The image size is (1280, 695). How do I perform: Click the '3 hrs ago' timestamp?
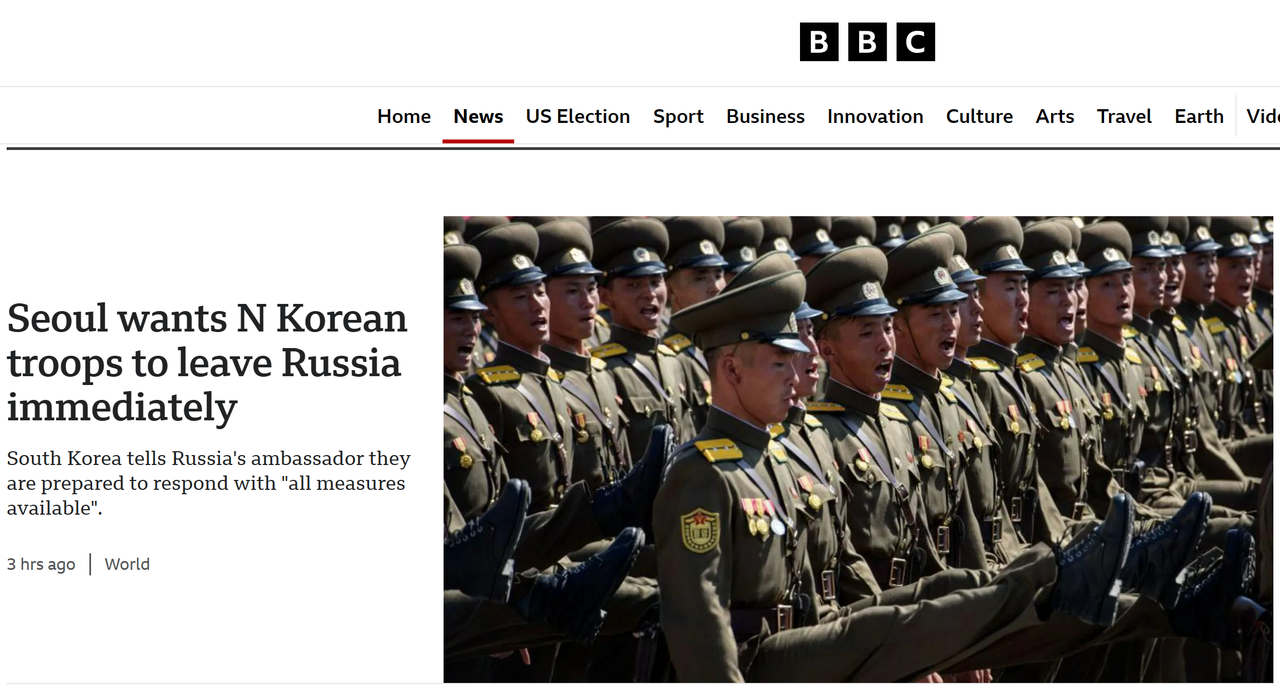coord(41,564)
